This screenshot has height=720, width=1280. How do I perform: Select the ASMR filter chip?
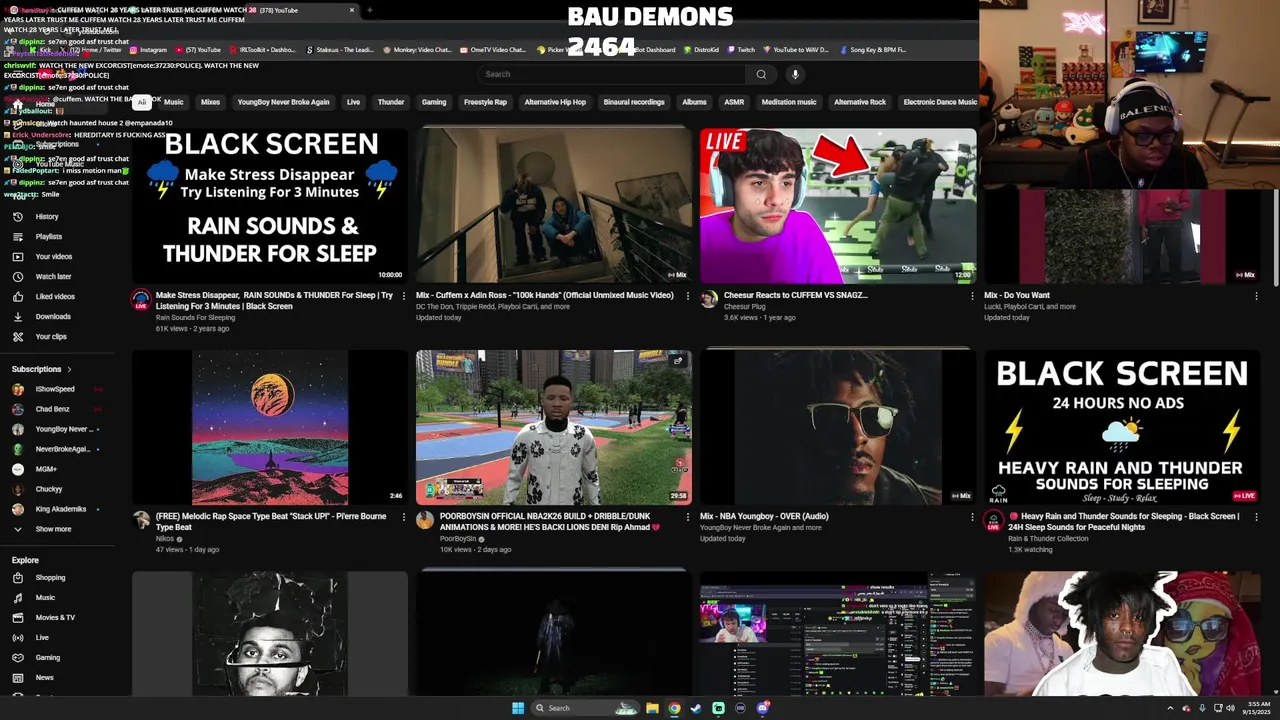tap(734, 102)
